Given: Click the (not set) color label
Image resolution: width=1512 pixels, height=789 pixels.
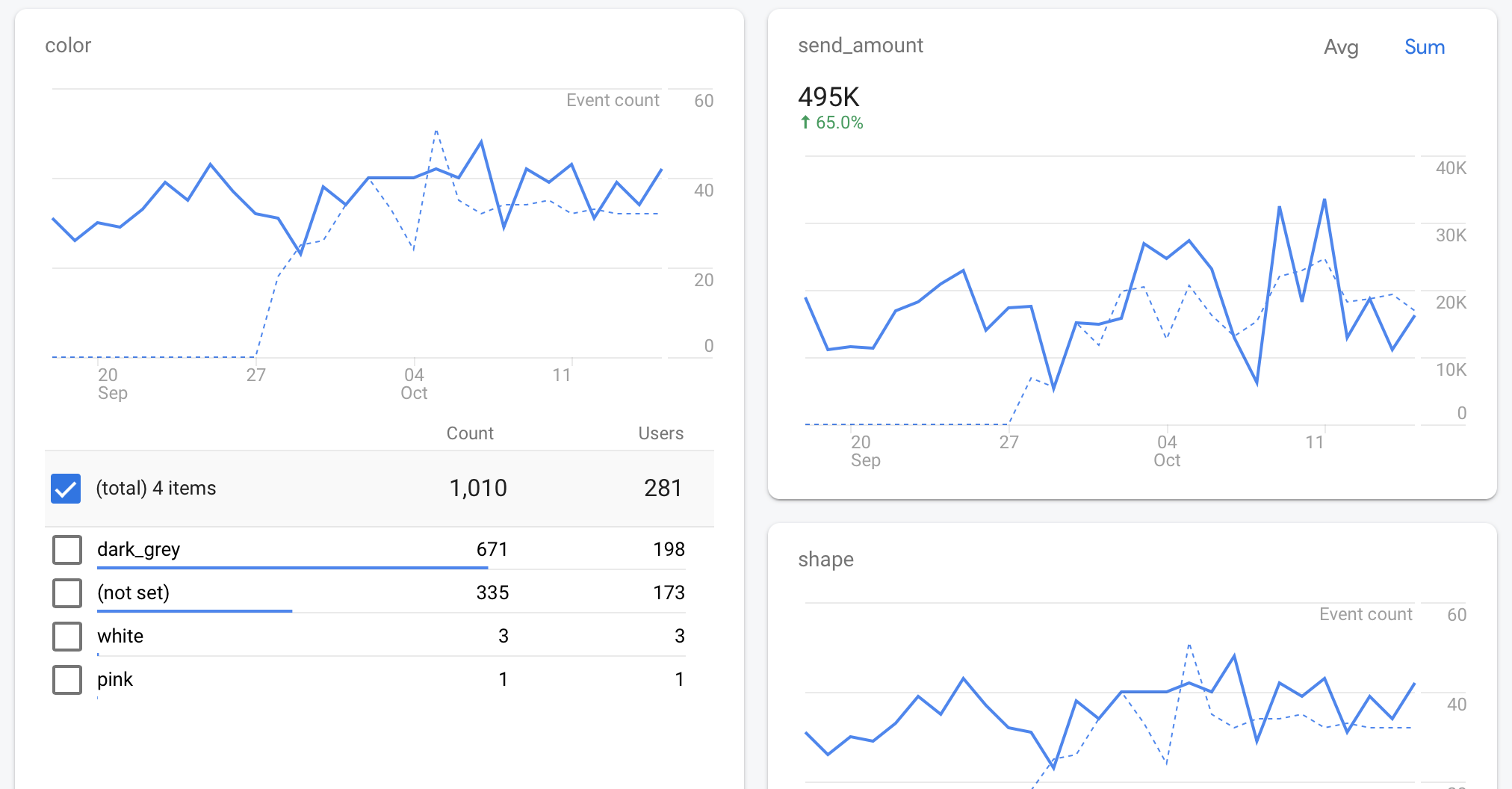Looking at the screenshot, I should coord(133,592).
